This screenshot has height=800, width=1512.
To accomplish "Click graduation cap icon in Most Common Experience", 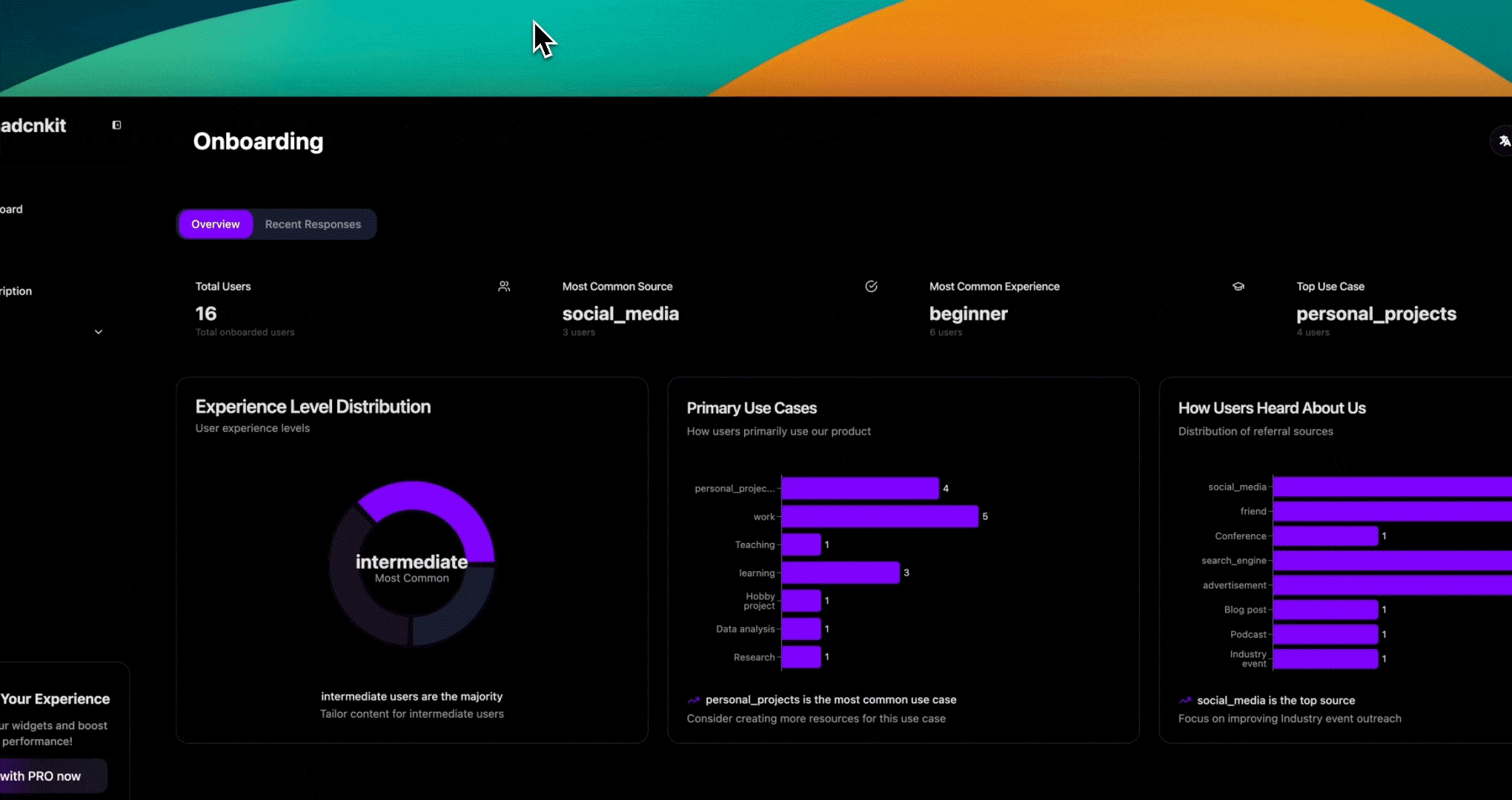I will pyautogui.click(x=1238, y=287).
